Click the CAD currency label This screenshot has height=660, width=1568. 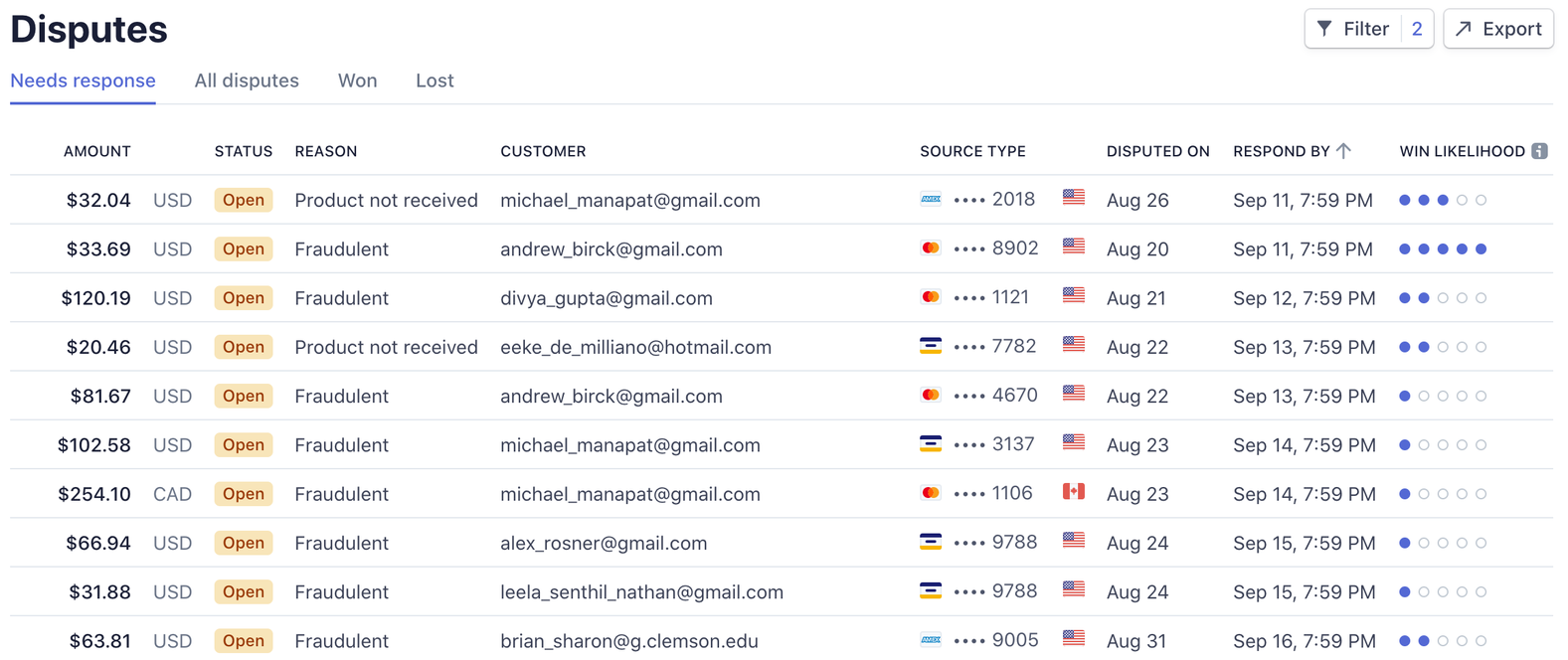pyautogui.click(x=172, y=494)
